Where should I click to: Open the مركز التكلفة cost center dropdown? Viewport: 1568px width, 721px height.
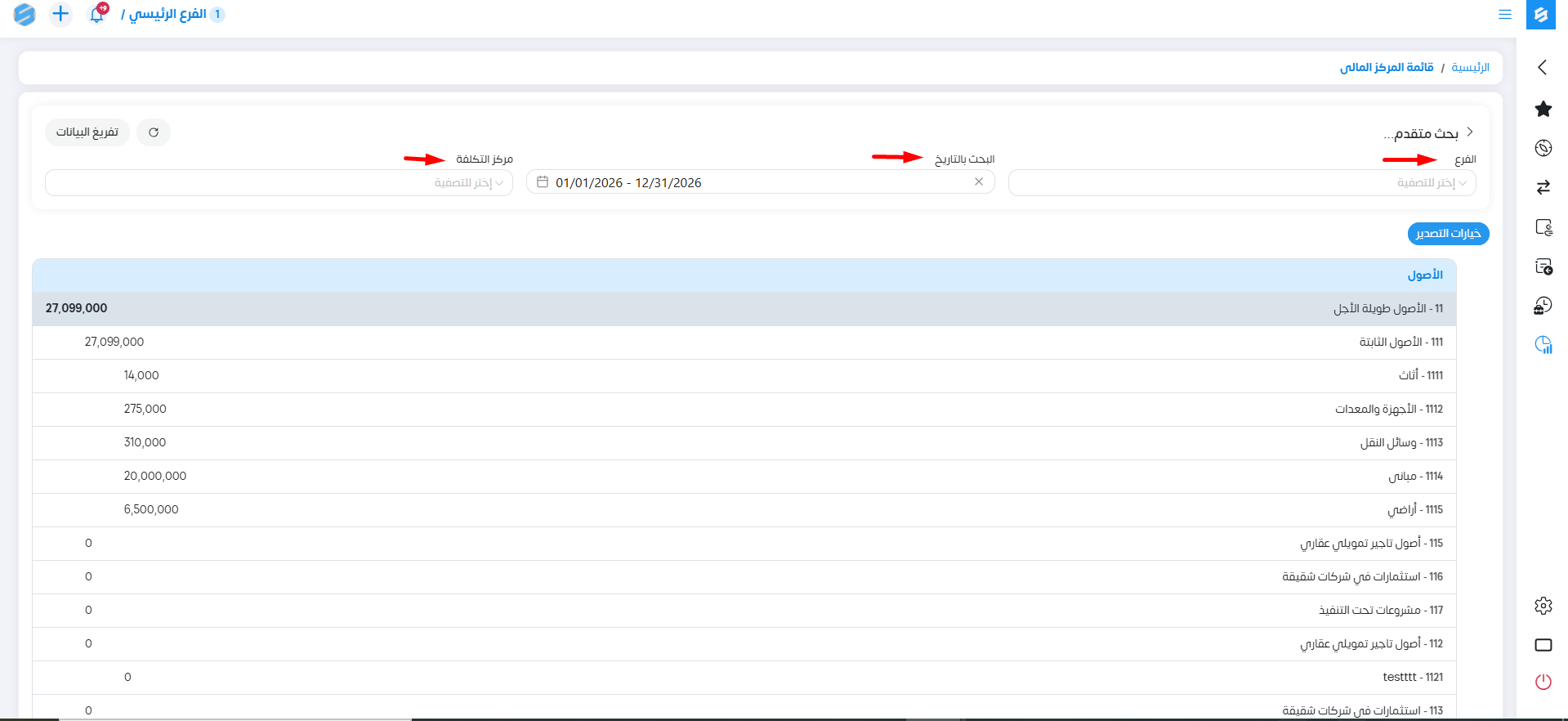tap(279, 183)
